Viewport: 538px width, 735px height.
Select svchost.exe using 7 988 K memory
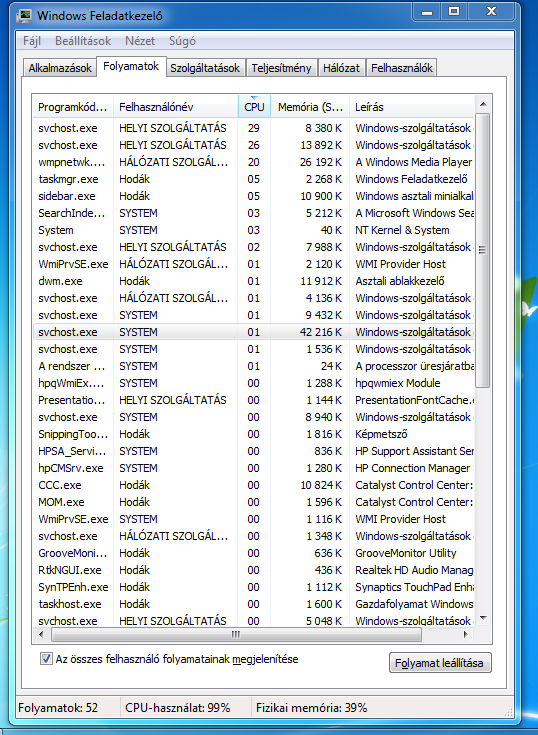[254, 247]
